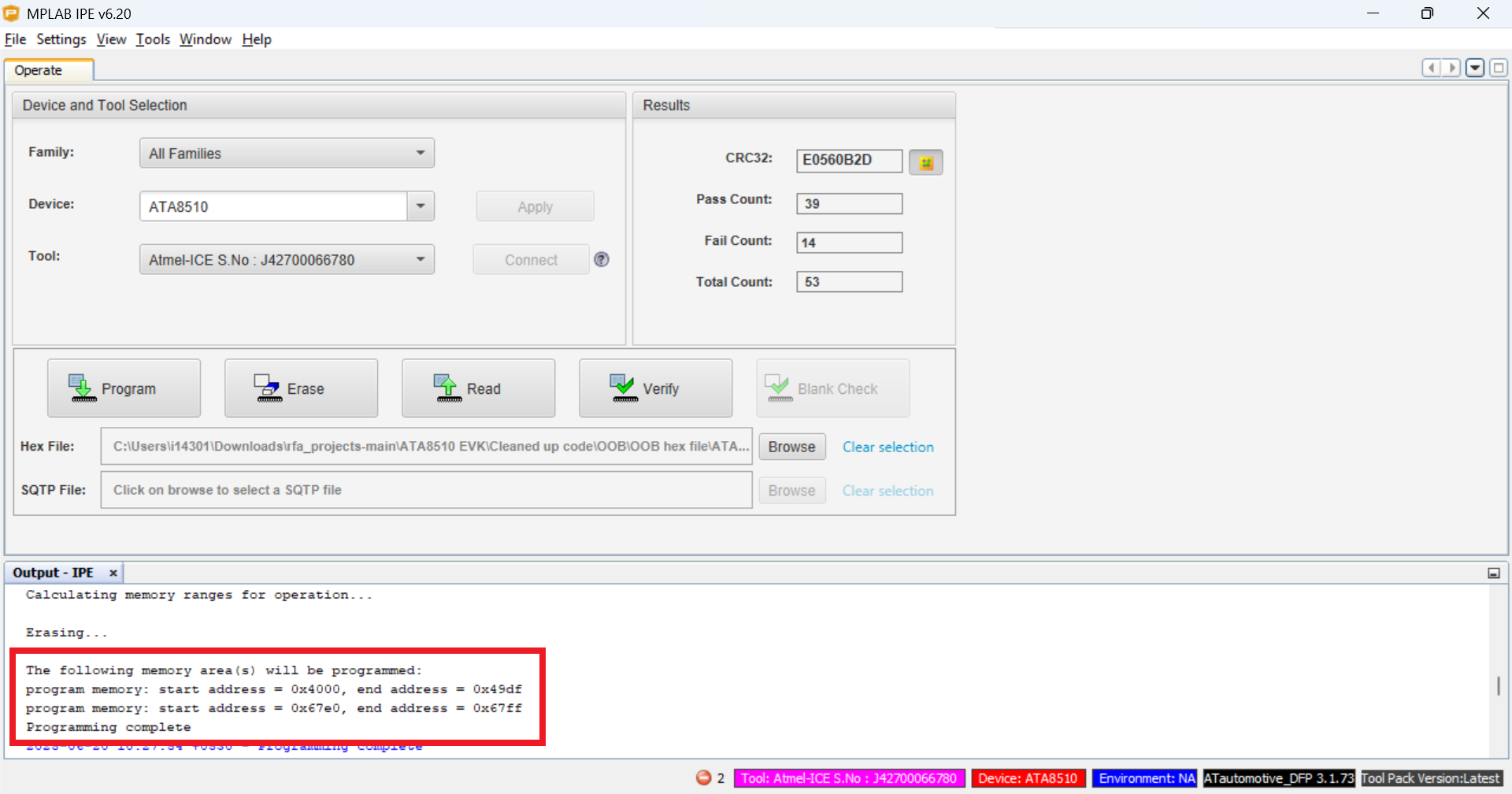
Task: Click the Device field showing ATA8510
Action: point(273,206)
